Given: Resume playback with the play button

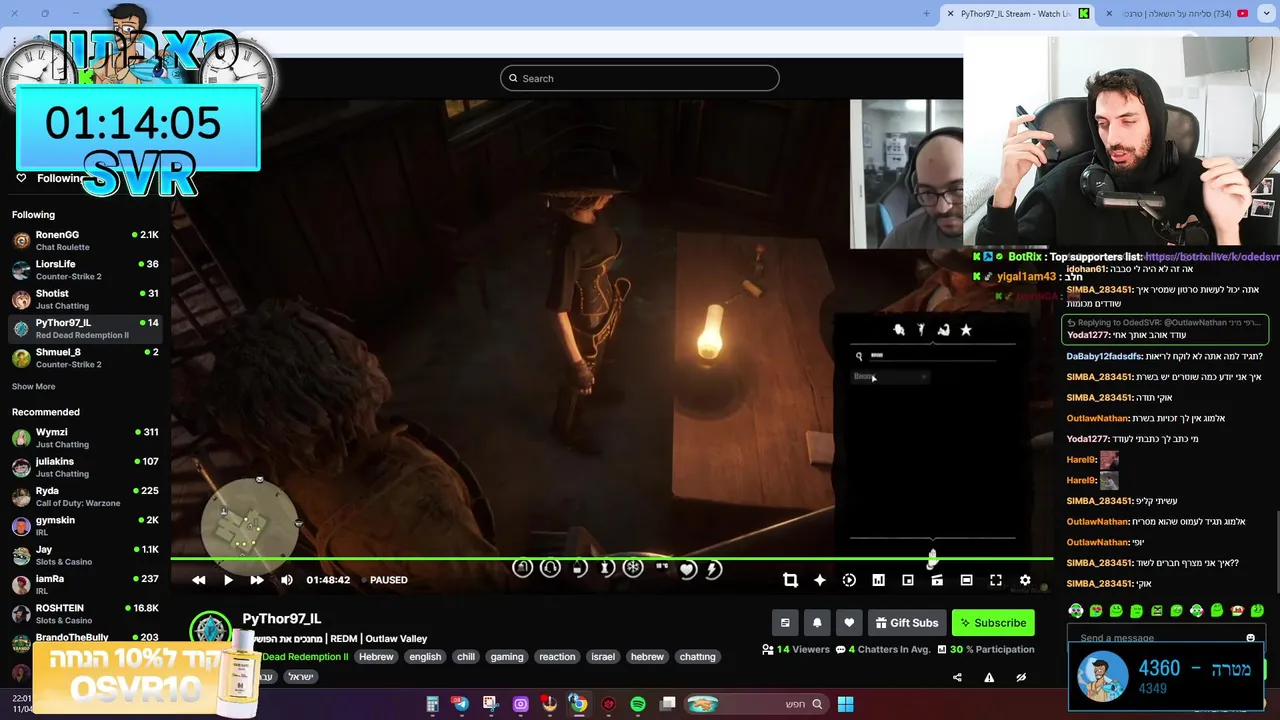Looking at the screenshot, I should [x=228, y=580].
